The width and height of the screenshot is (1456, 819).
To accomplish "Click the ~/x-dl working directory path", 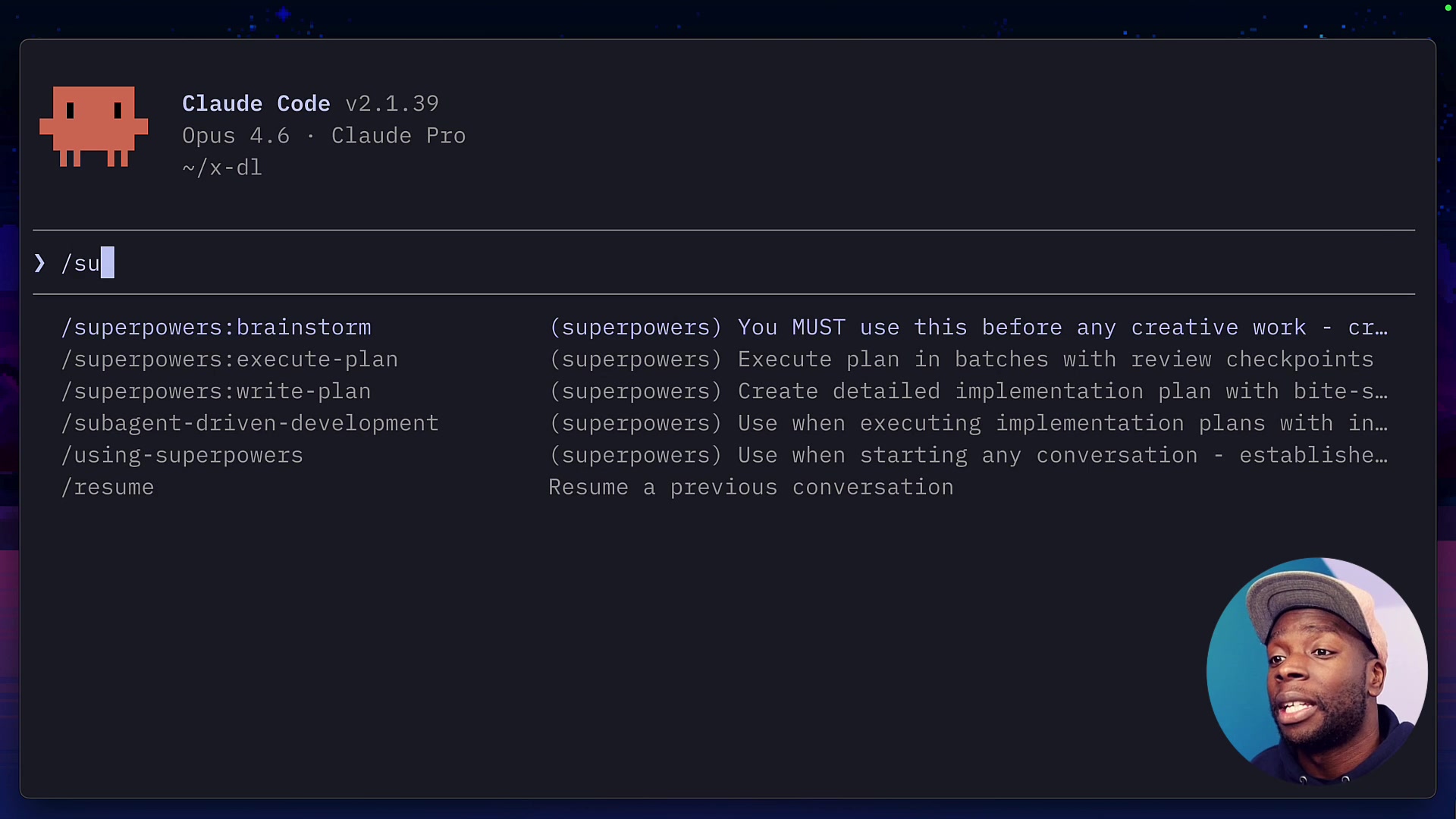I will click(x=221, y=168).
